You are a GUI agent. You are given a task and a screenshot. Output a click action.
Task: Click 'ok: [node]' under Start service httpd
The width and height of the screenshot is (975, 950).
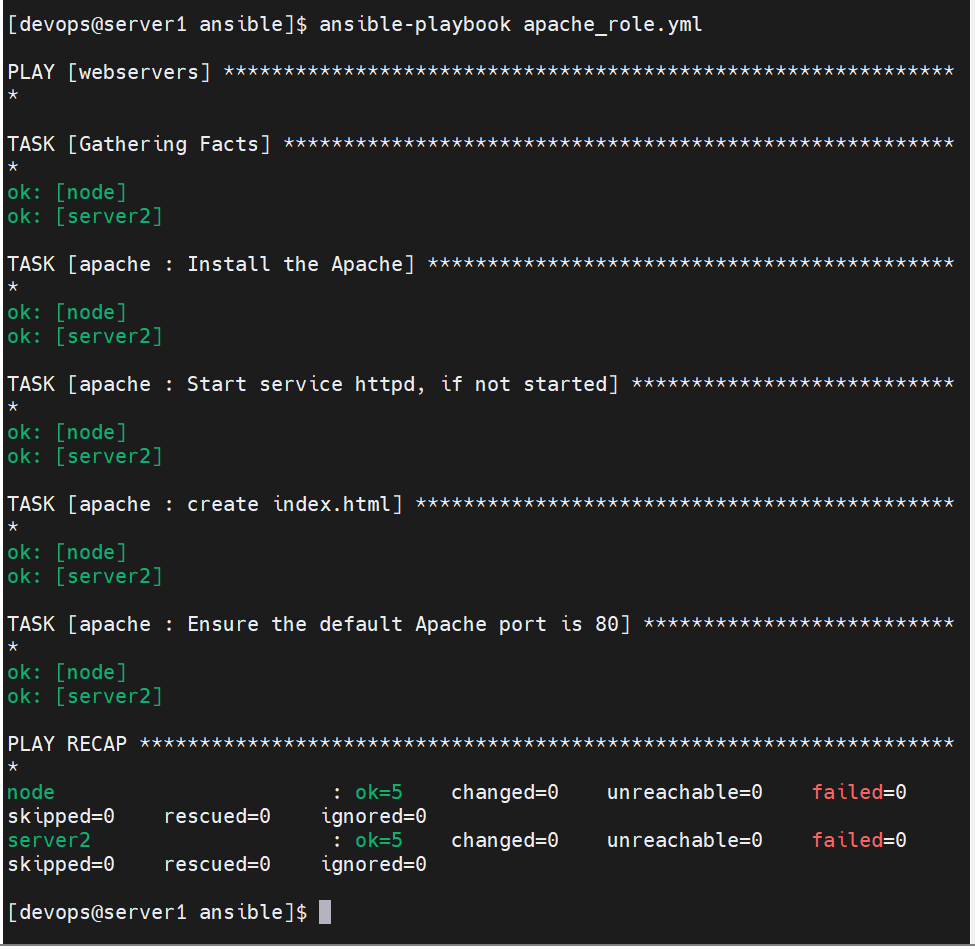point(67,432)
